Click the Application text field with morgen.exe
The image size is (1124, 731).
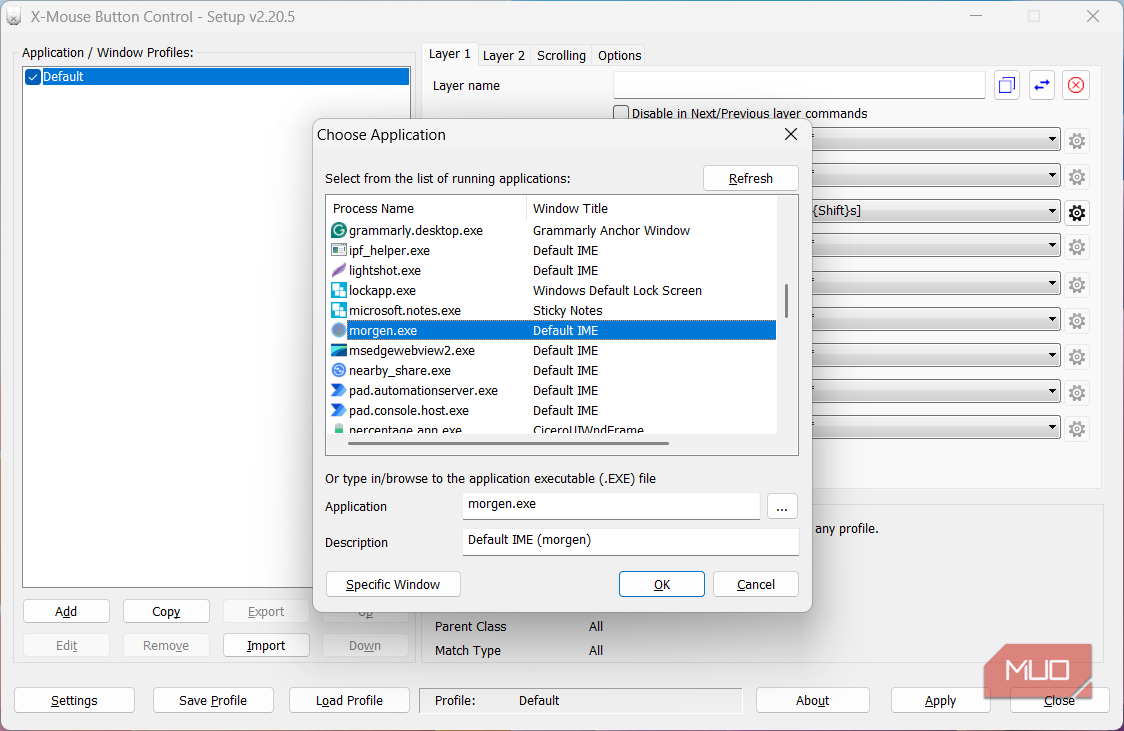pos(611,505)
